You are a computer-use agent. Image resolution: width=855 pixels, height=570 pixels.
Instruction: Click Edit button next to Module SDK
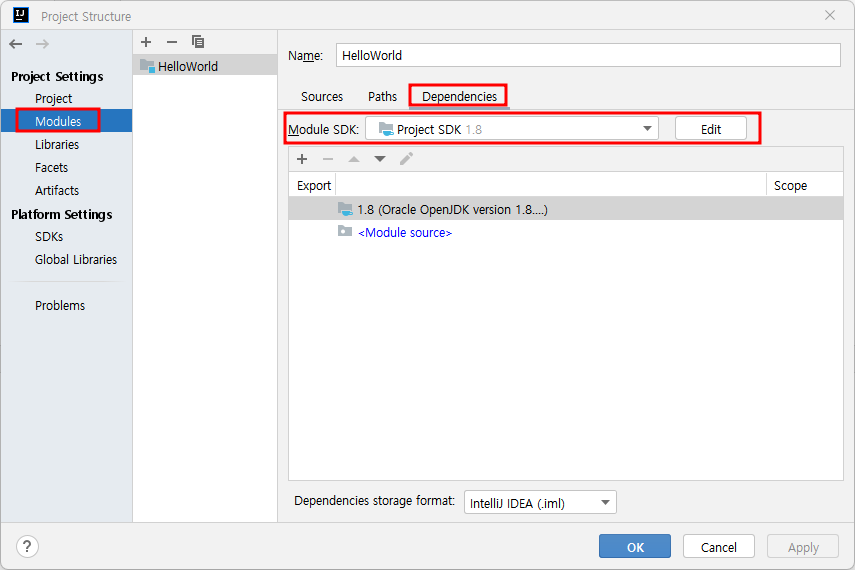[711, 129]
